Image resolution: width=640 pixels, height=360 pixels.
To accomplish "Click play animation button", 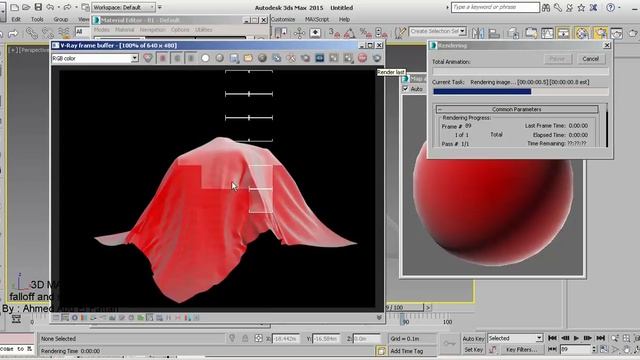I will click(576, 338).
